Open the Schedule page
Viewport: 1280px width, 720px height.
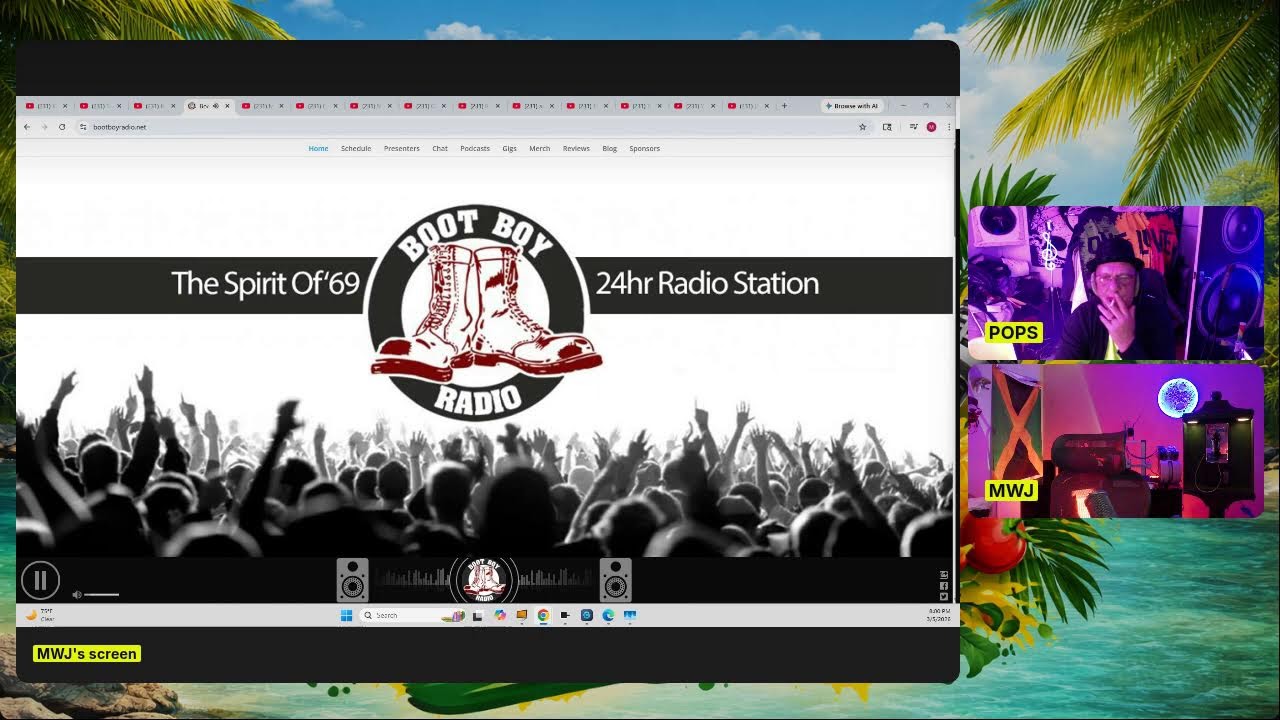(356, 148)
